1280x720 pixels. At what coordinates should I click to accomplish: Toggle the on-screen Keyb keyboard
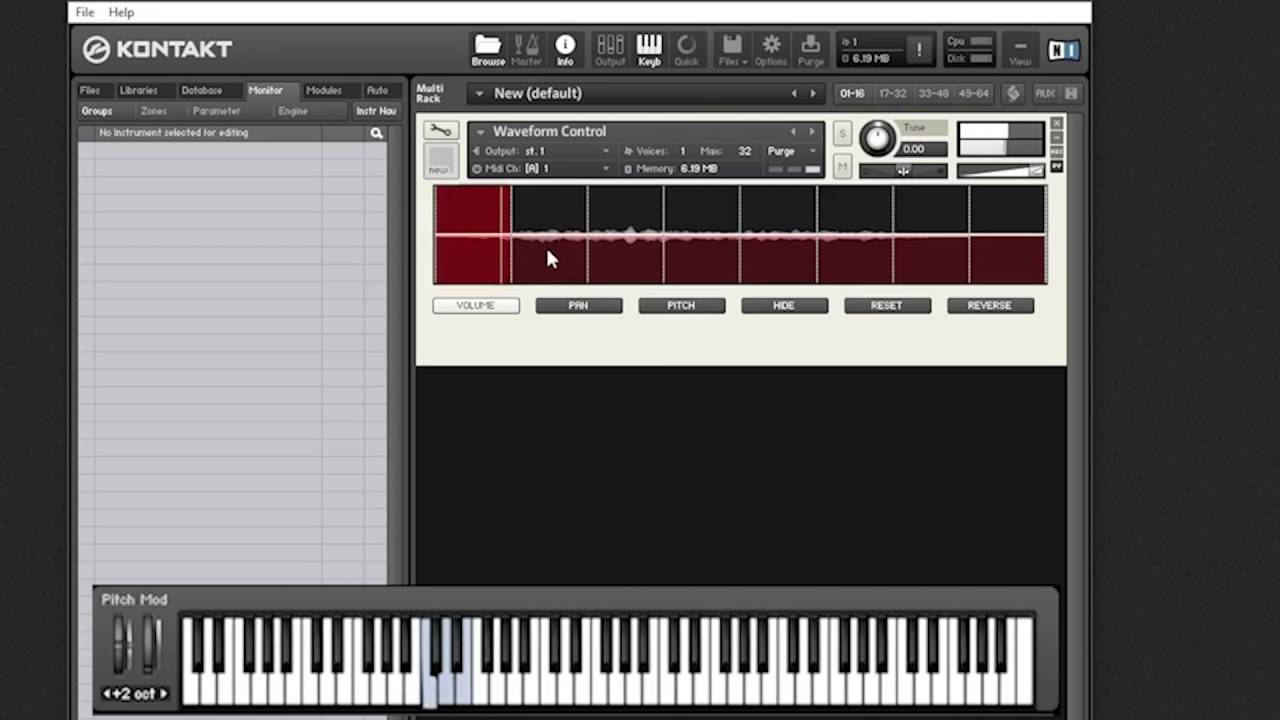click(x=649, y=49)
